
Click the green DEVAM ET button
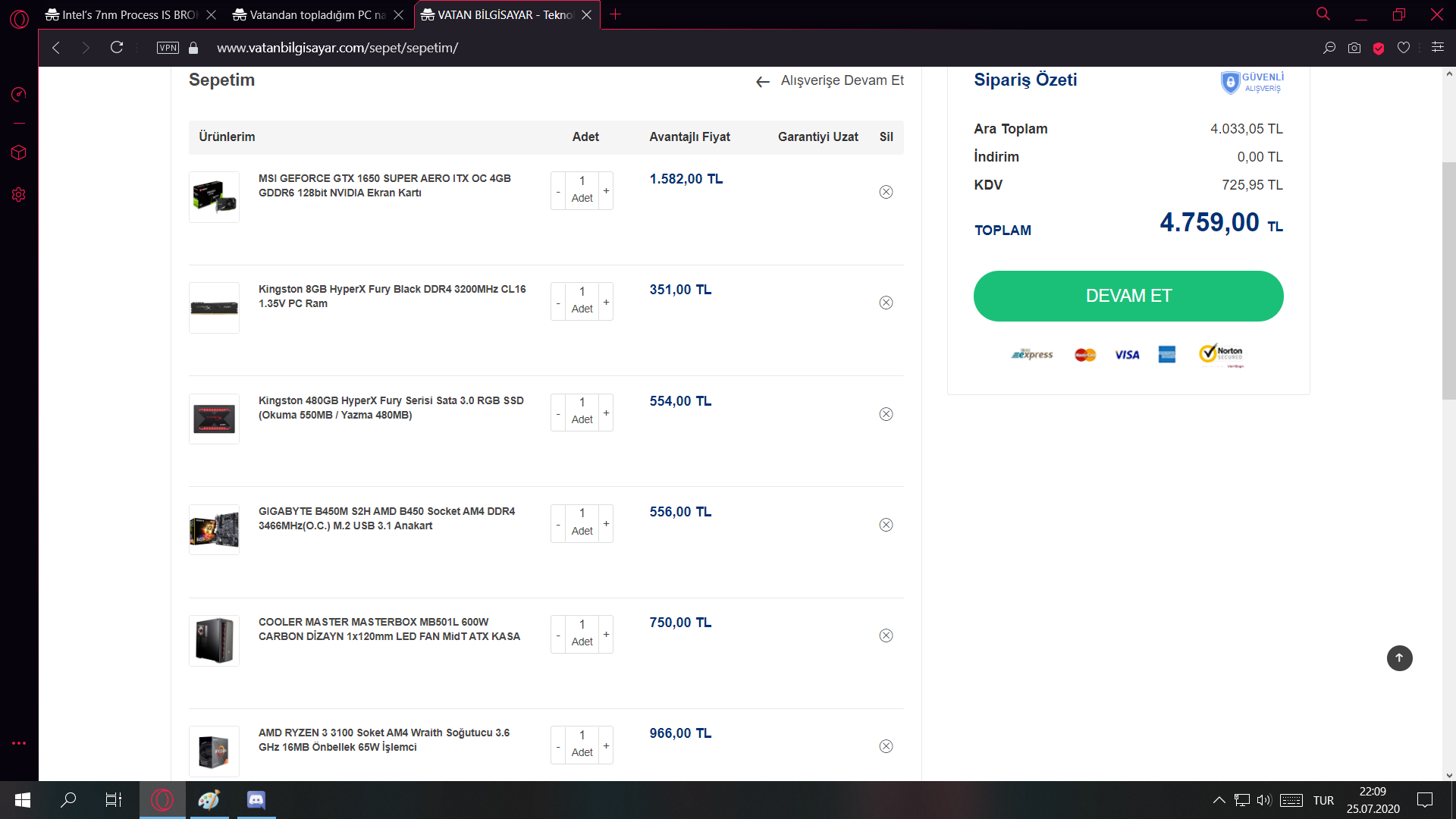point(1128,296)
